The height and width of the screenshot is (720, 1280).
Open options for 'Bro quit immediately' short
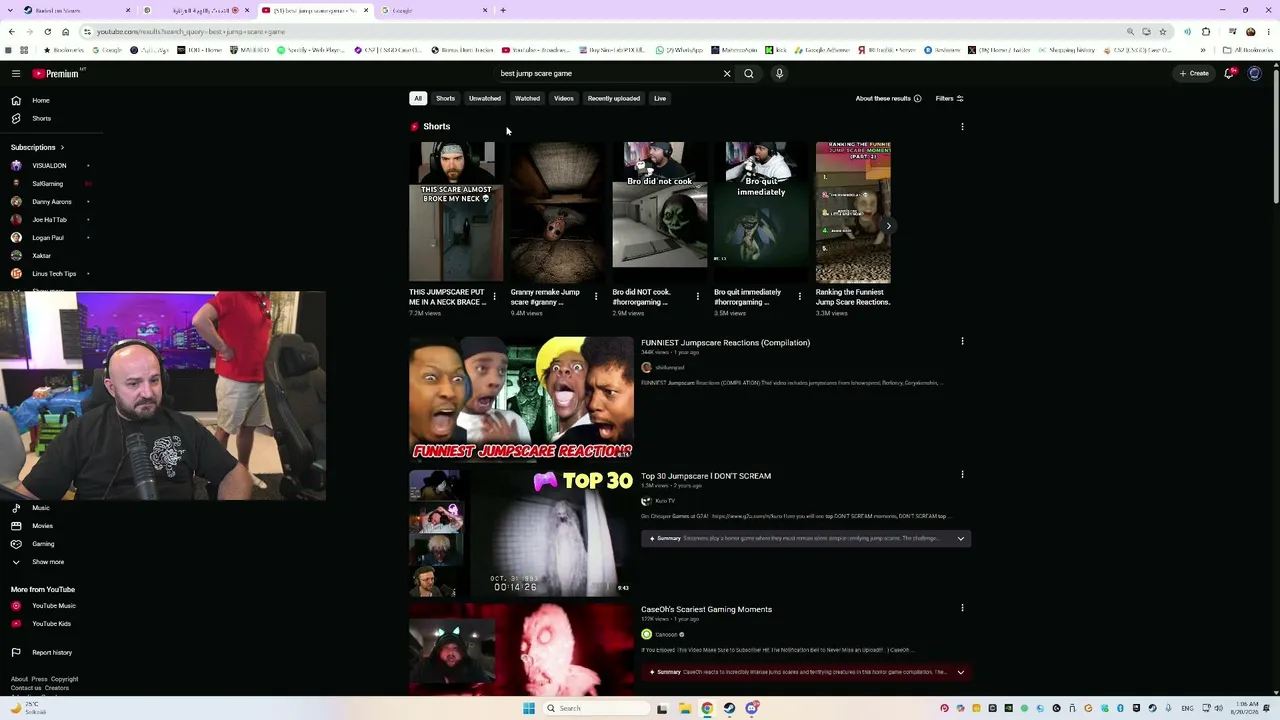click(799, 297)
